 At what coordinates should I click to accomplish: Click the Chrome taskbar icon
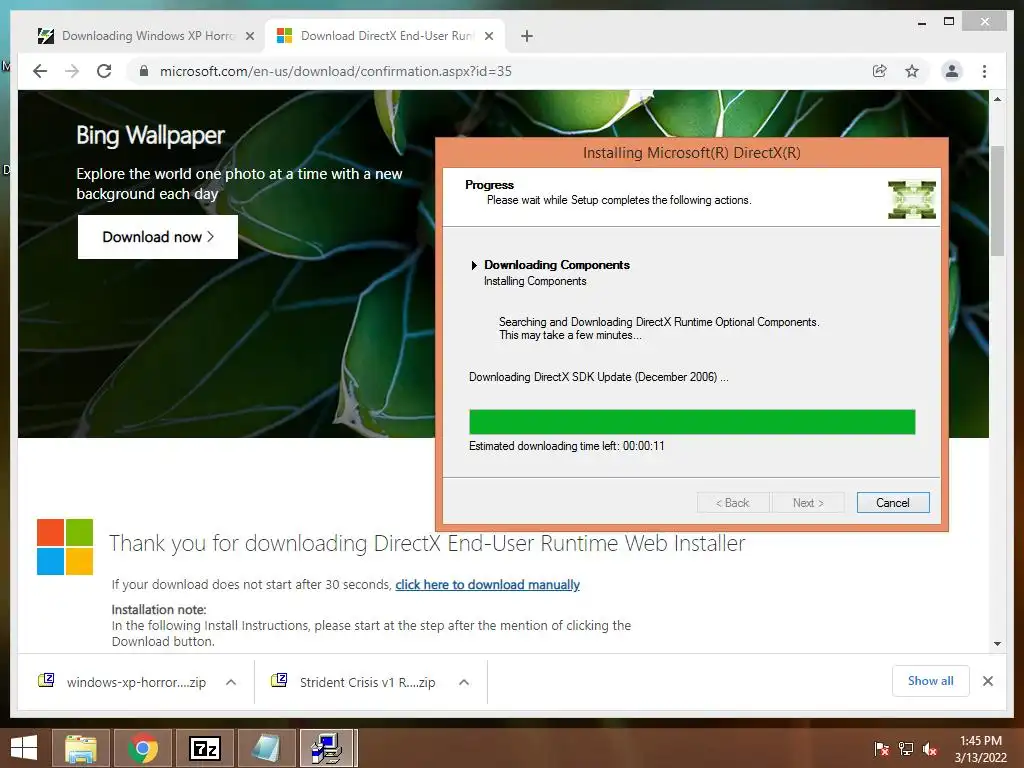[143, 748]
